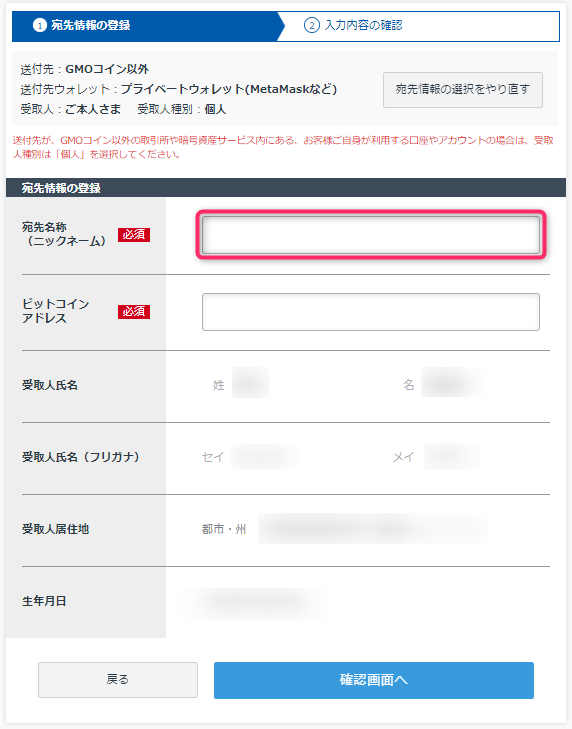Click the blurred メイ furigana value

coord(452,457)
